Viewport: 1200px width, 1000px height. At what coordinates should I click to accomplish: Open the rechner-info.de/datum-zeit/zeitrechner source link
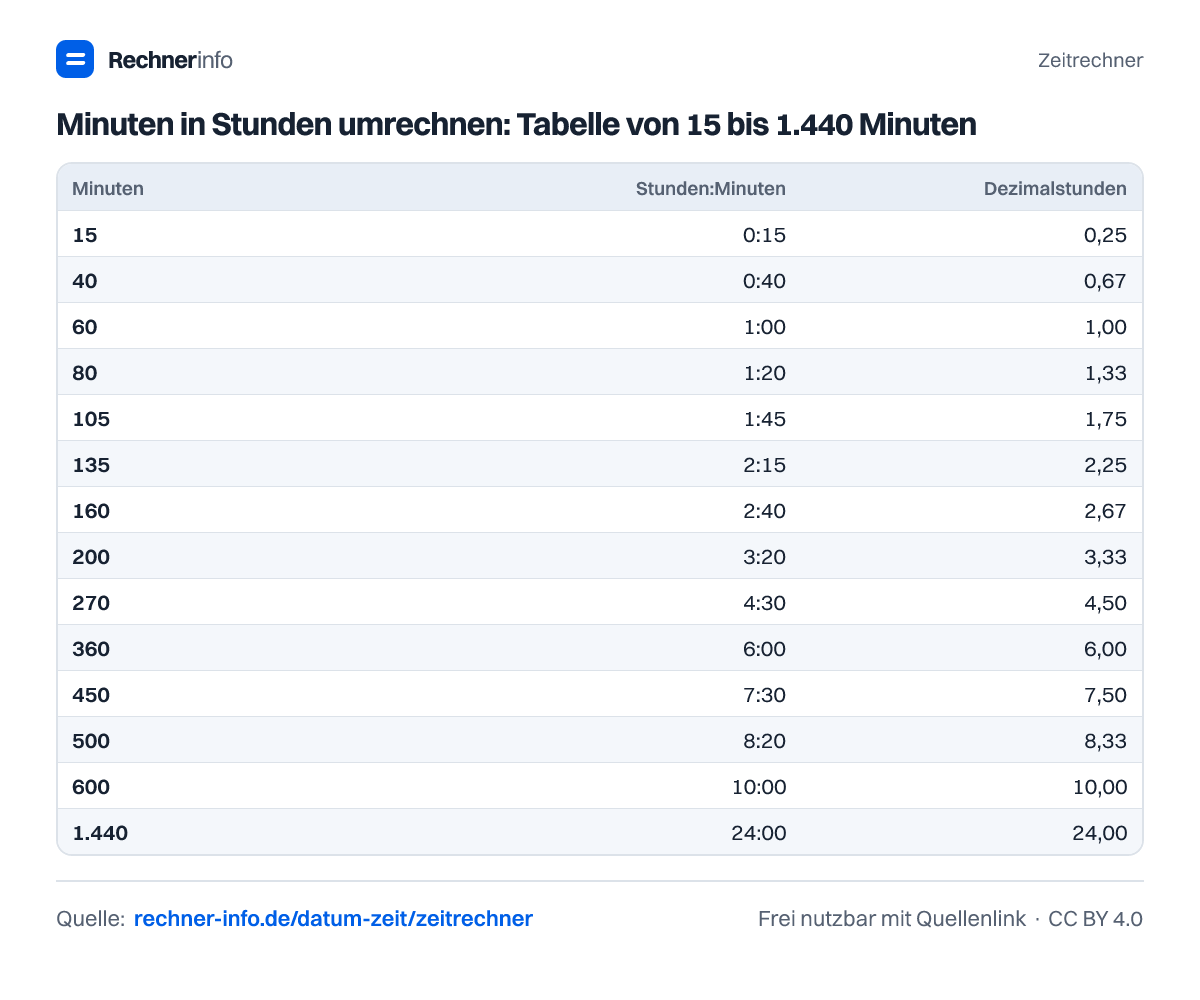pos(333,918)
